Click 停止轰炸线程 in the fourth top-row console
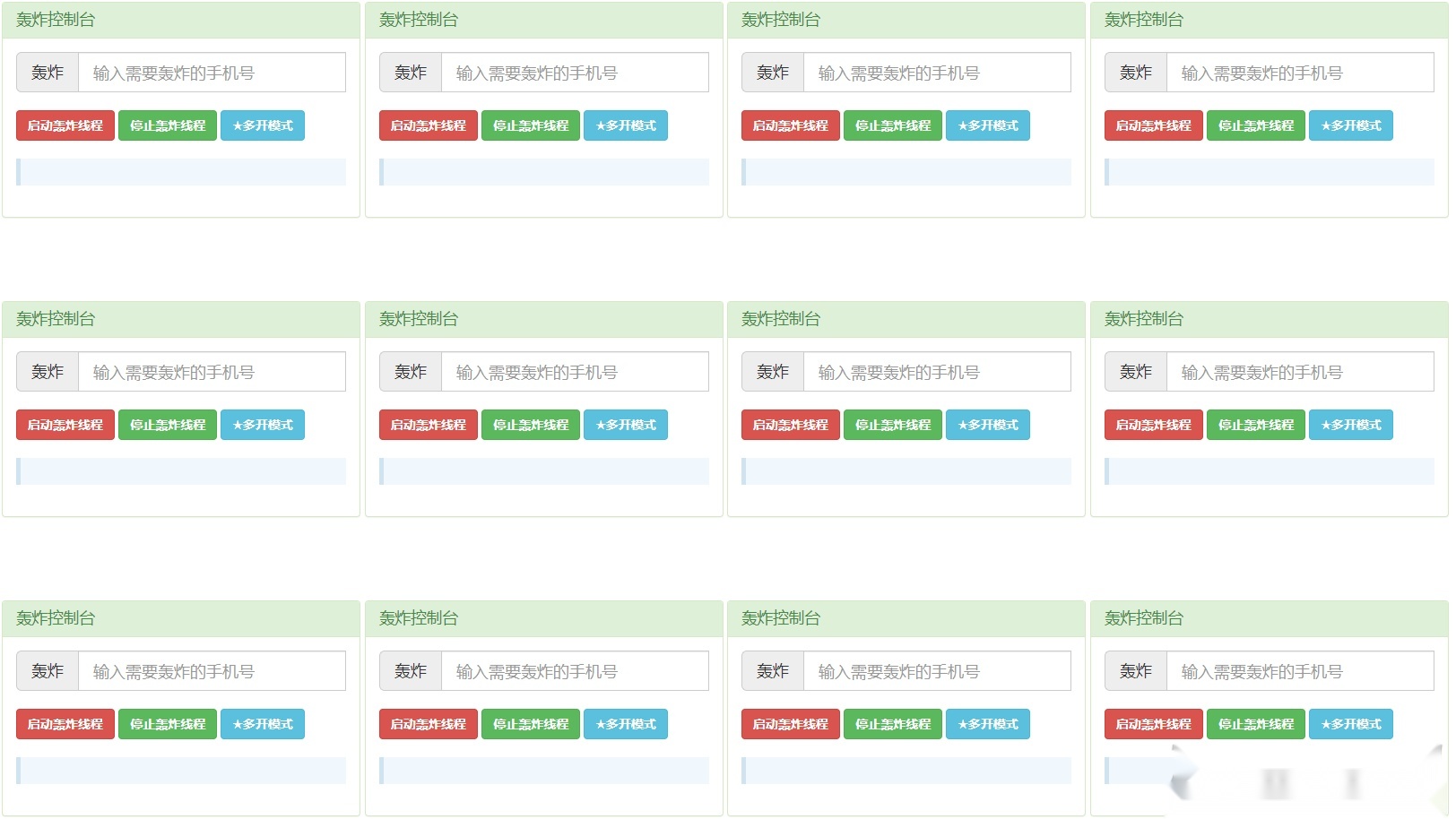The width and height of the screenshot is (1456, 819). (x=1256, y=125)
